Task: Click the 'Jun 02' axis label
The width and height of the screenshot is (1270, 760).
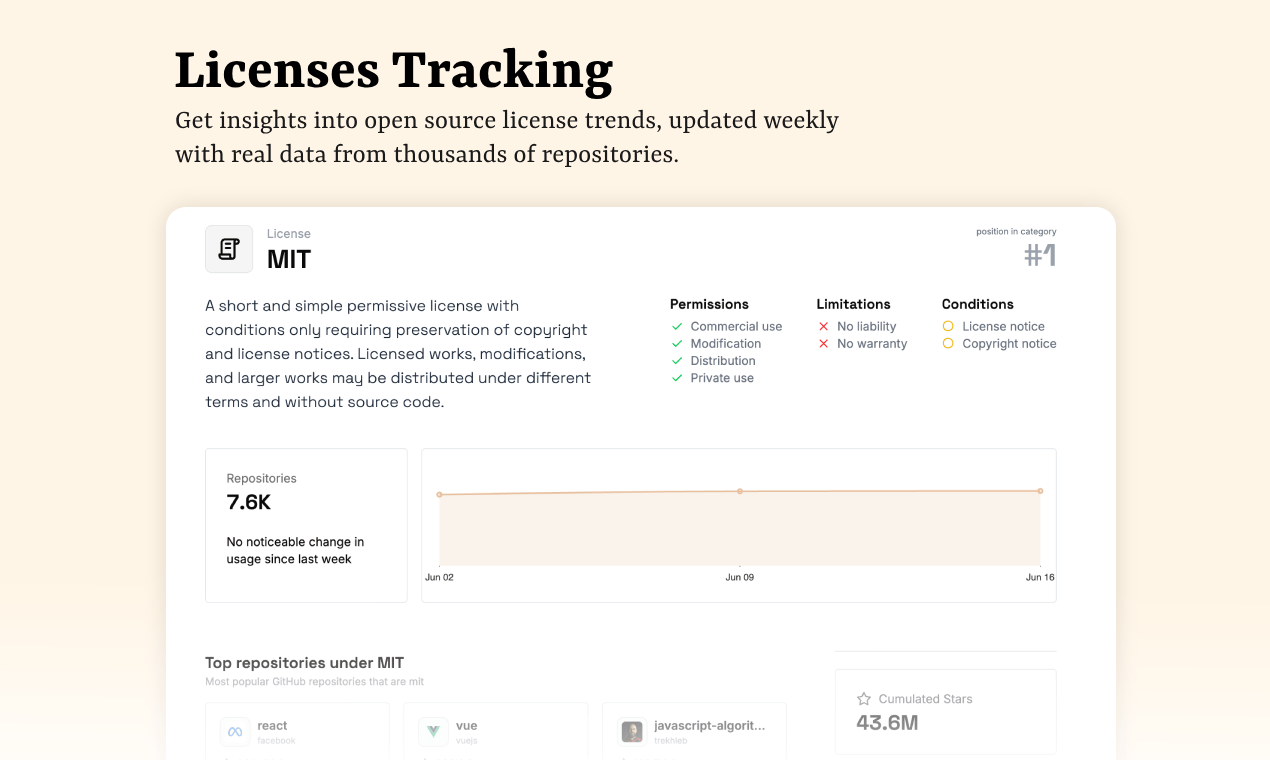Action: [x=439, y=577]
